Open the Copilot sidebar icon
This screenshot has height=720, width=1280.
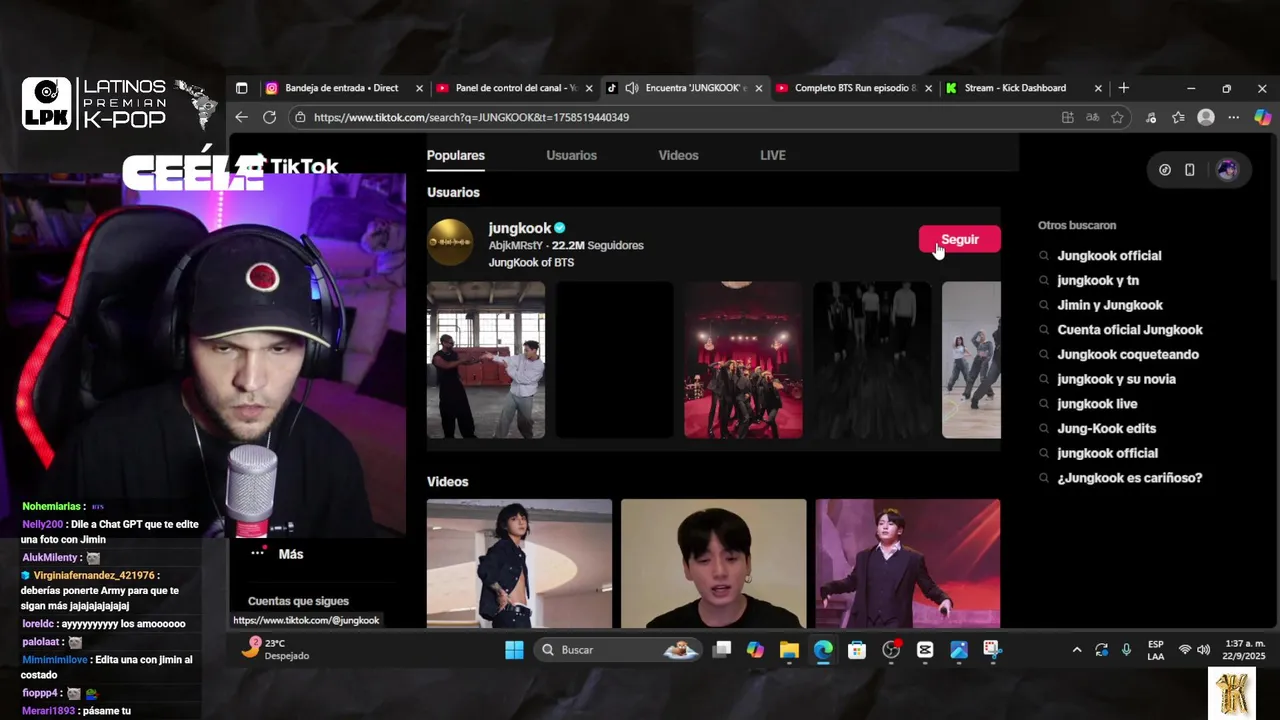(x=1262, y=117)
